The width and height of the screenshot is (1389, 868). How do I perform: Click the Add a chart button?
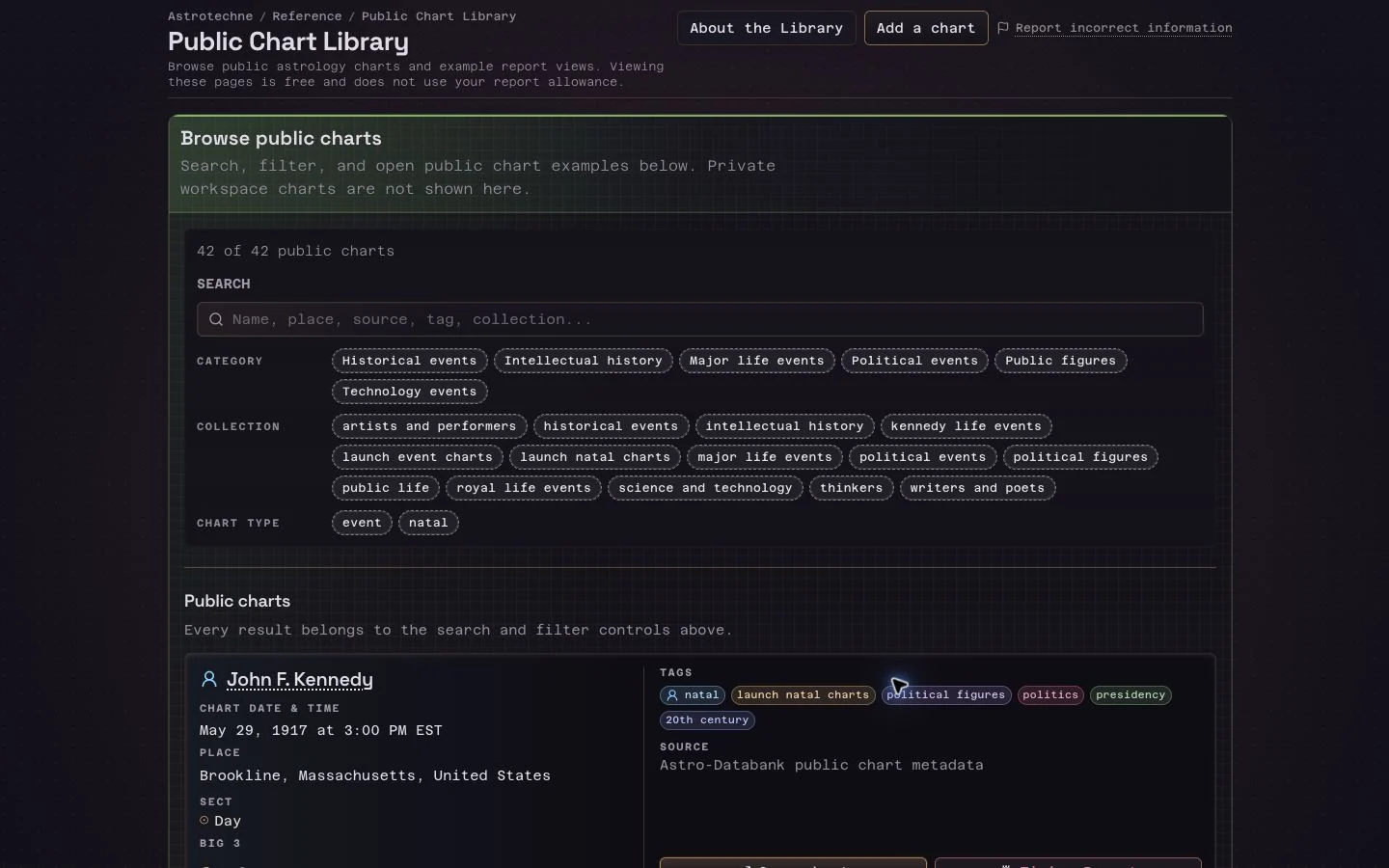[x=926, y=28]
